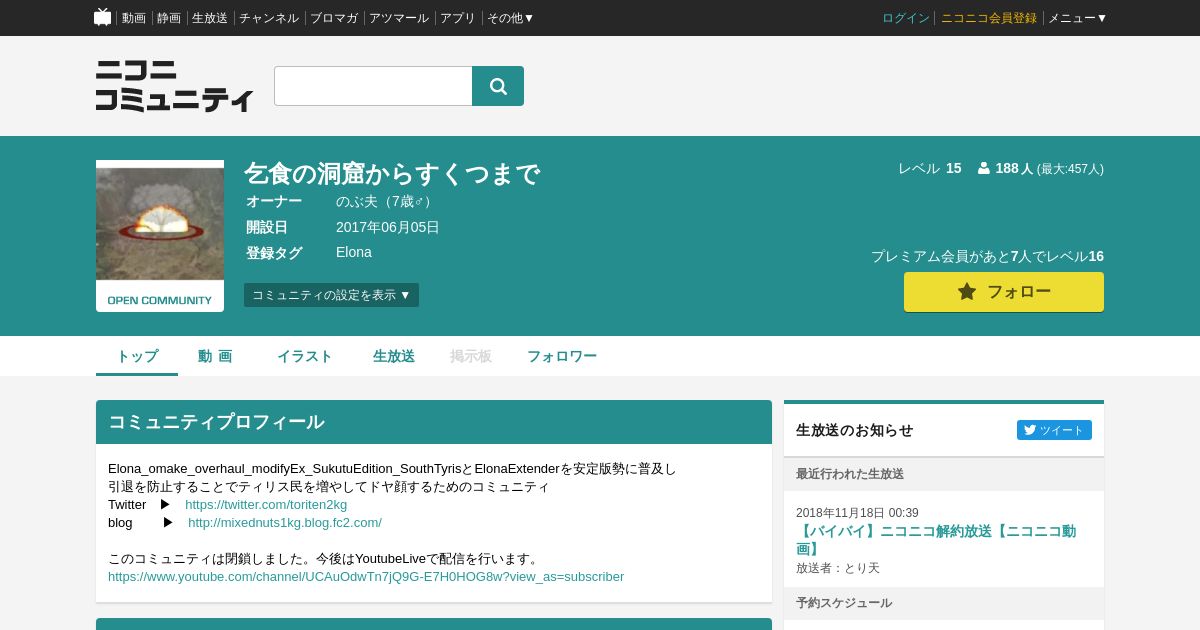Open 静画 in top navigation

pos(169,18)
